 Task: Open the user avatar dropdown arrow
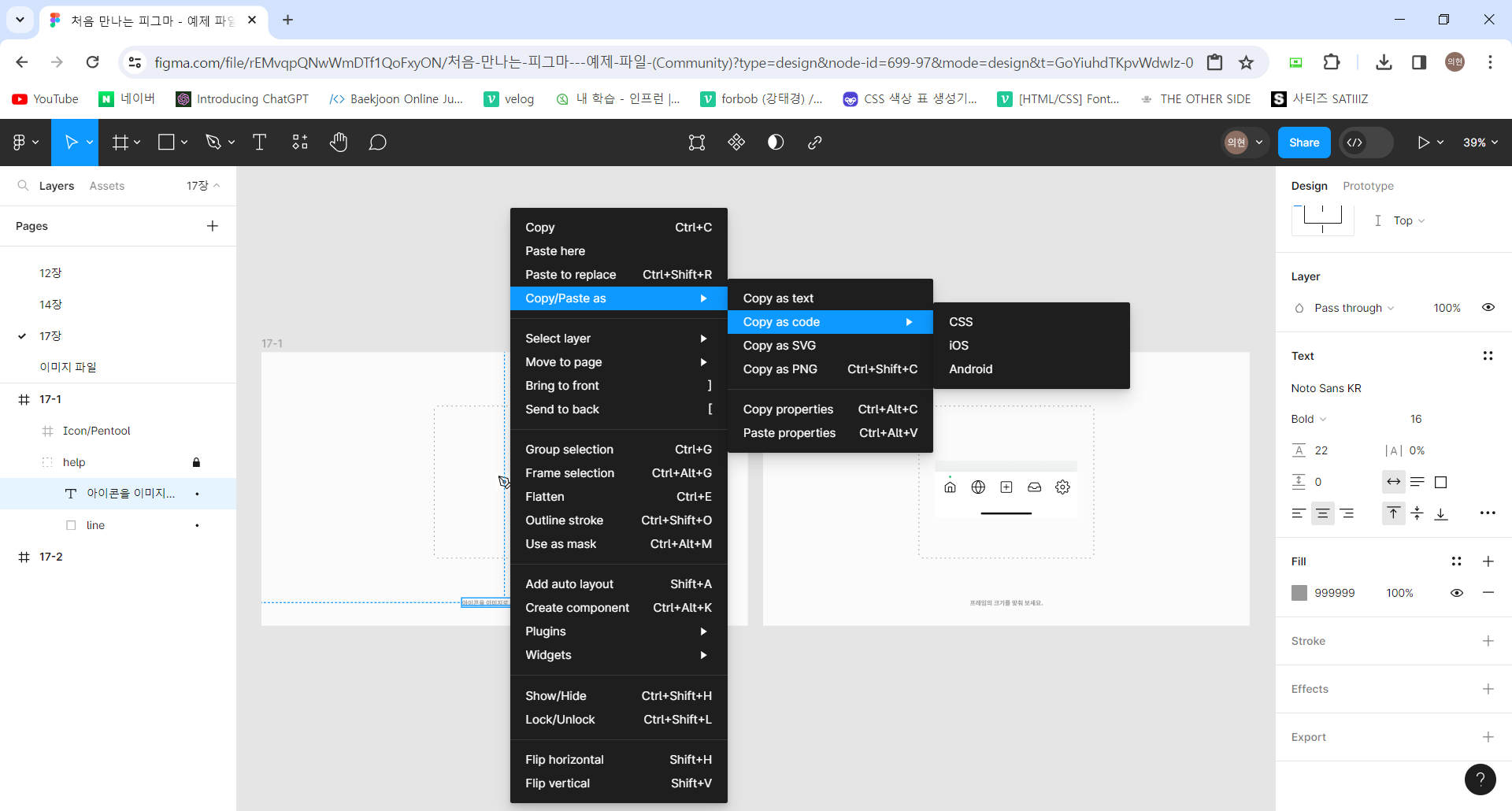pyautogui.click(x=1259, y=143)
